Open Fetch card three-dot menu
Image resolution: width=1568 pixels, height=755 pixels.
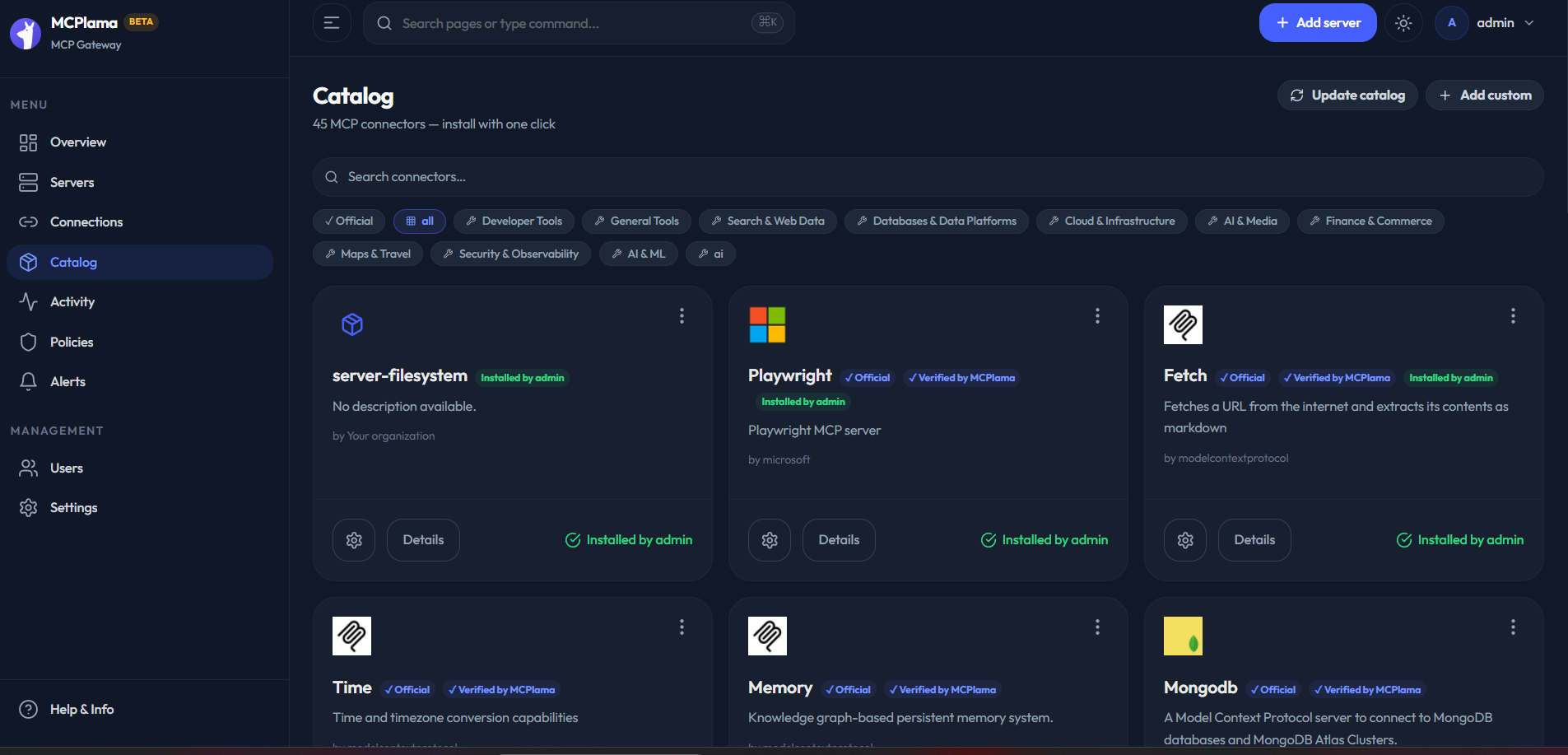click(1513, 316)
